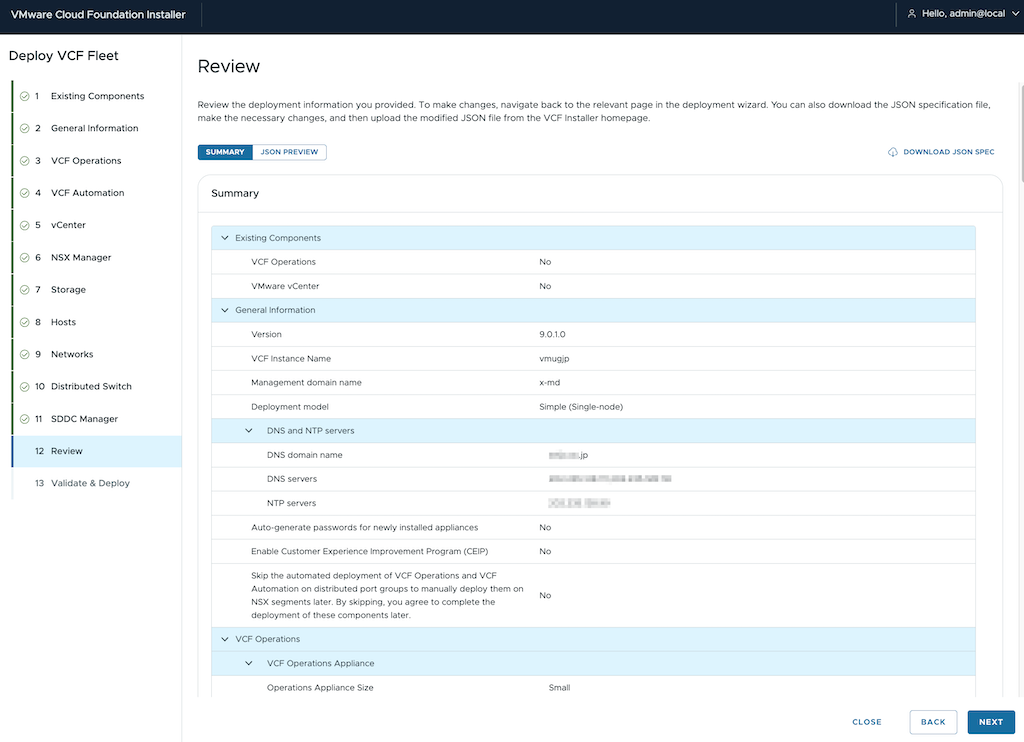
Task: Open step 3 VCF Operations in wizard
Action: click(x=97, y=161)
